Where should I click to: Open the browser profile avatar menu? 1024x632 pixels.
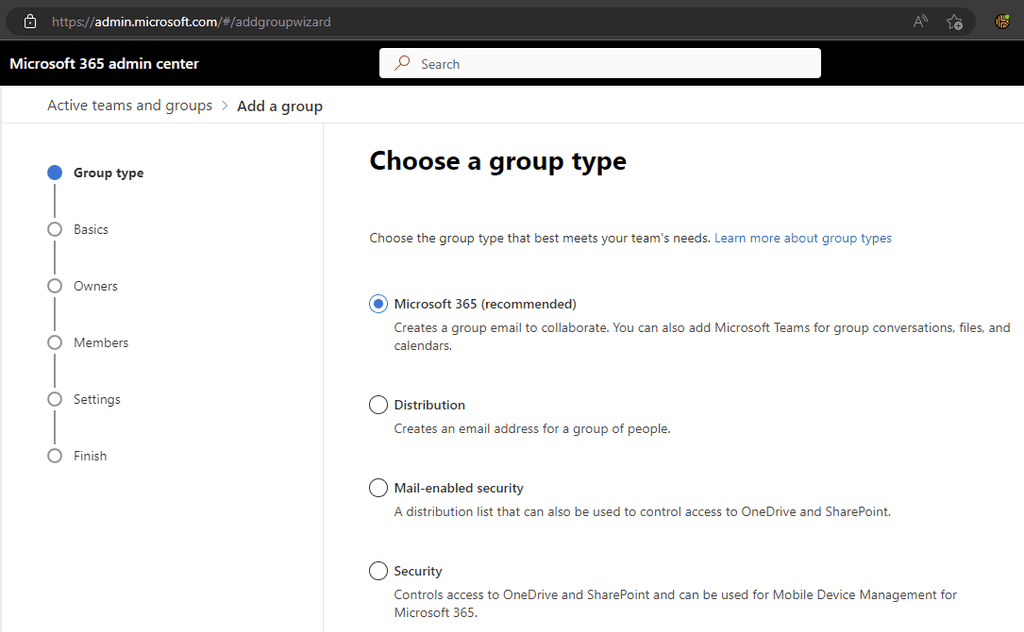pos(1002,21)
